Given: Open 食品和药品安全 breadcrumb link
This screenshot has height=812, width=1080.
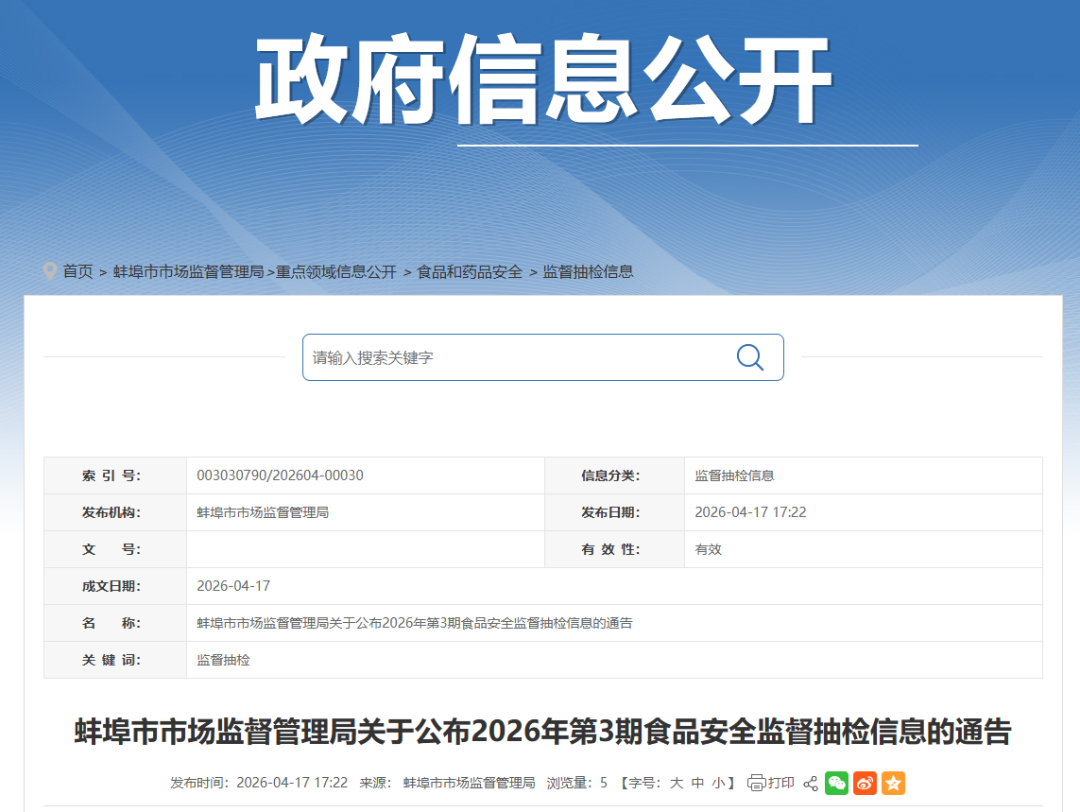Looking at the screenshot, I should click(470, 272).
